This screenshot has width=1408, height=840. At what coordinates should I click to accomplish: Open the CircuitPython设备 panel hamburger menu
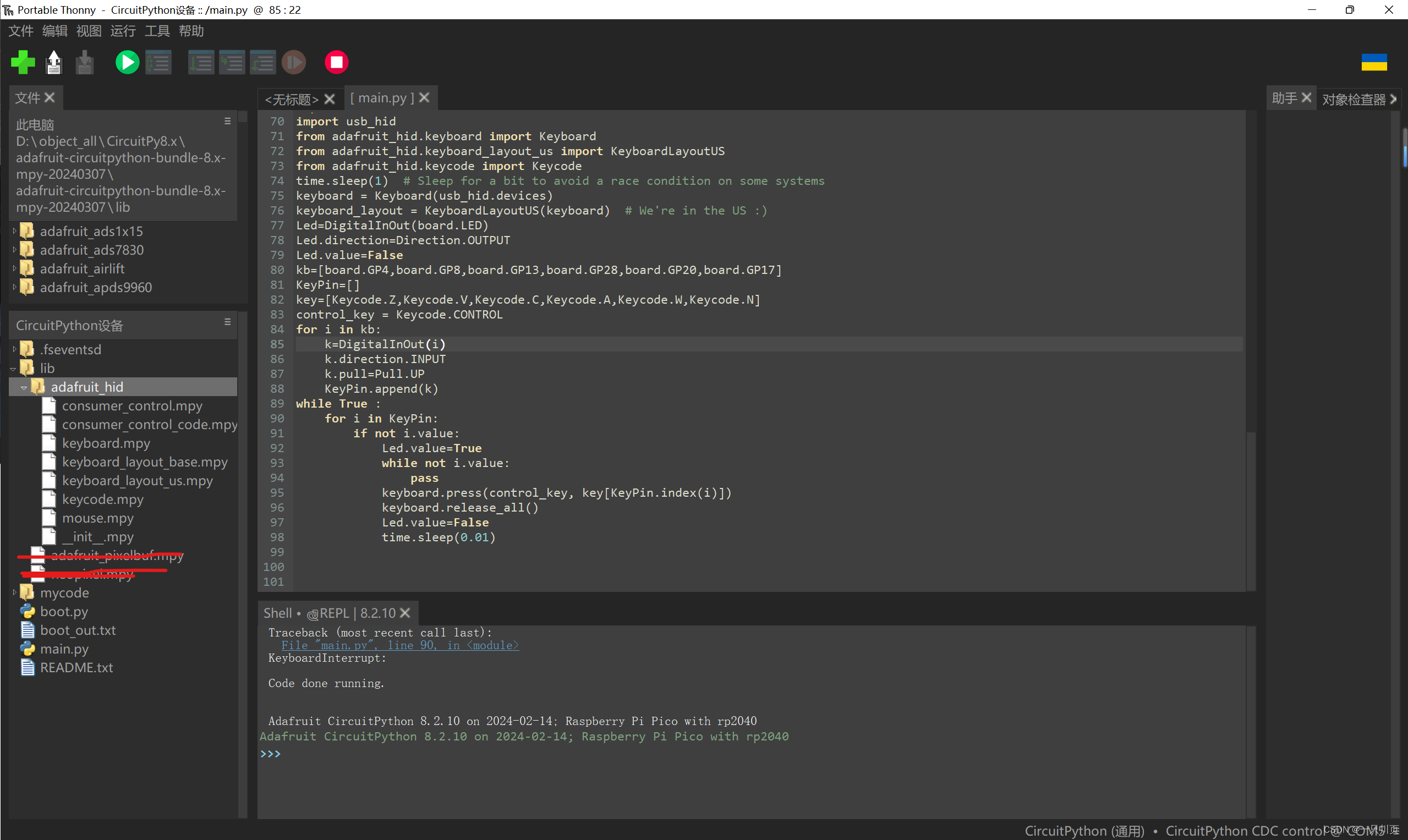pyautogui.click(x=228, y=322)
